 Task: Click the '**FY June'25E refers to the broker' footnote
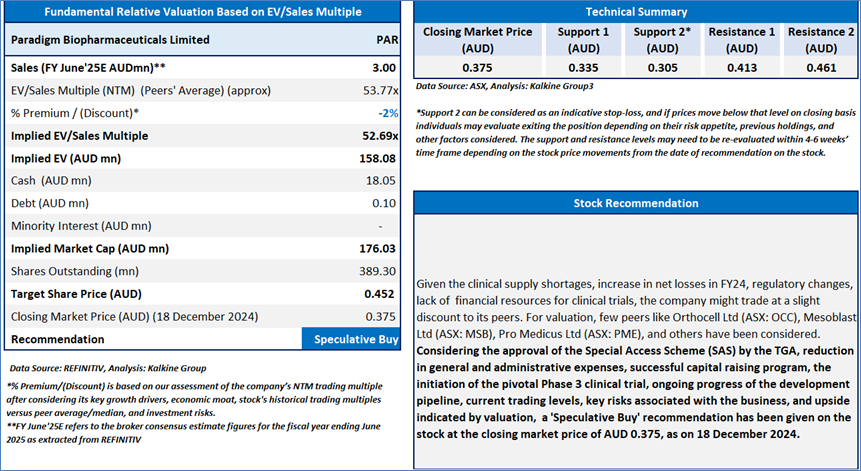click(x=193, y=433)
